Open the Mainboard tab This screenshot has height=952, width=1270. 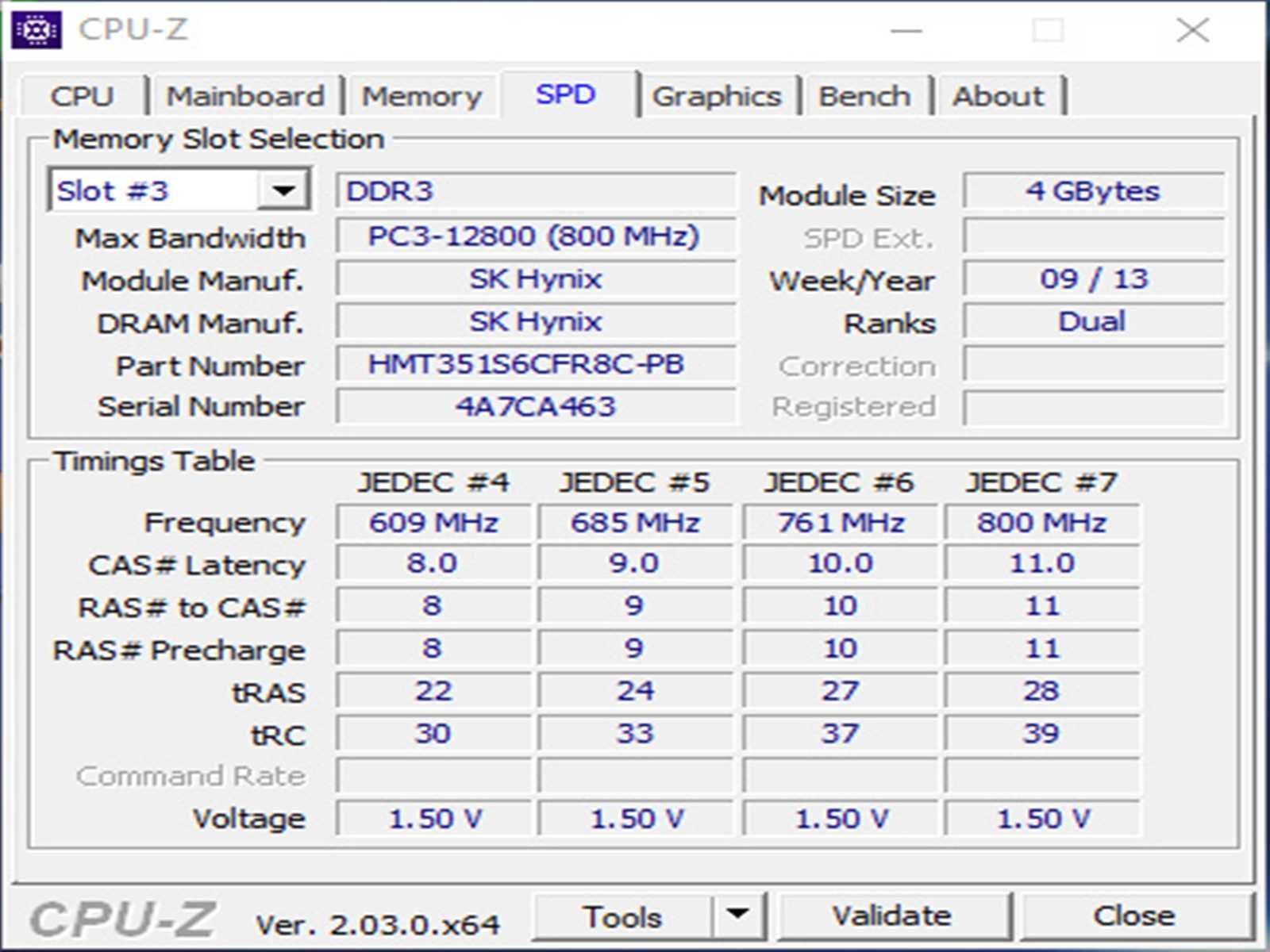tap(245, 96)
